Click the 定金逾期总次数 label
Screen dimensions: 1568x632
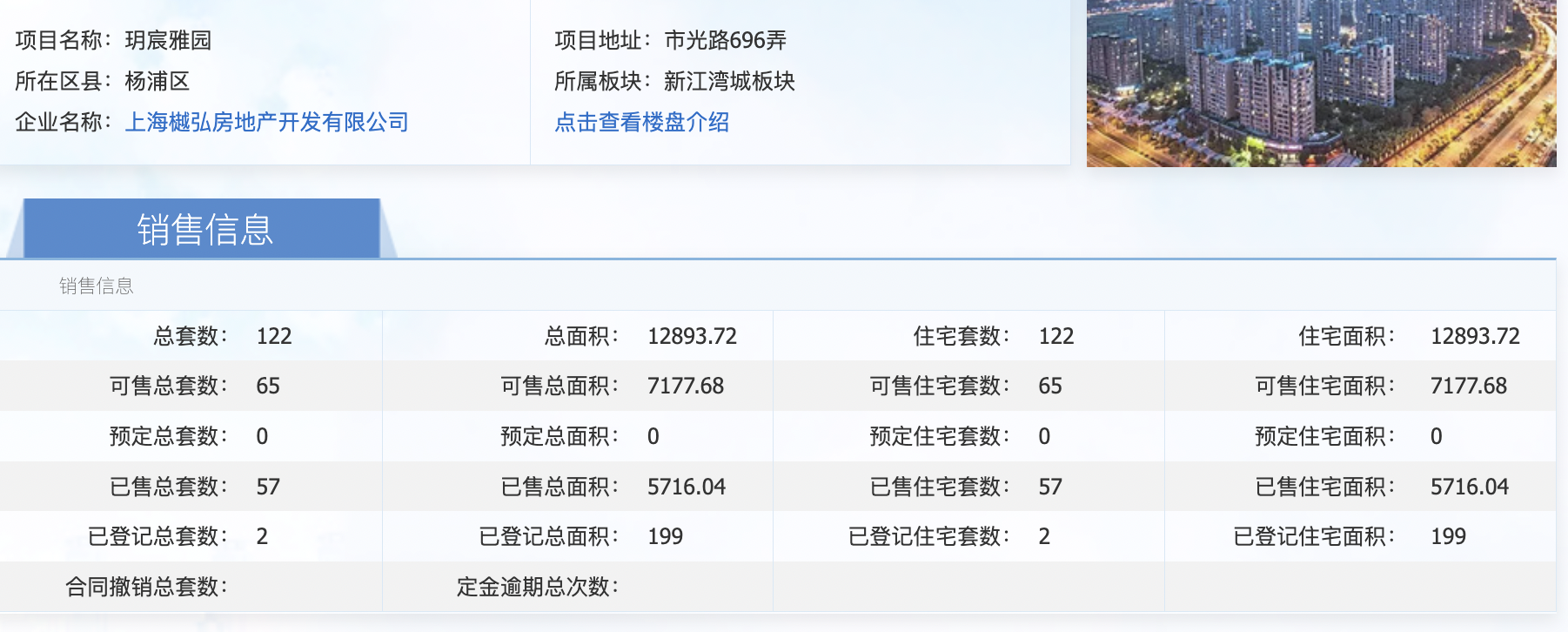click(537, 587)
